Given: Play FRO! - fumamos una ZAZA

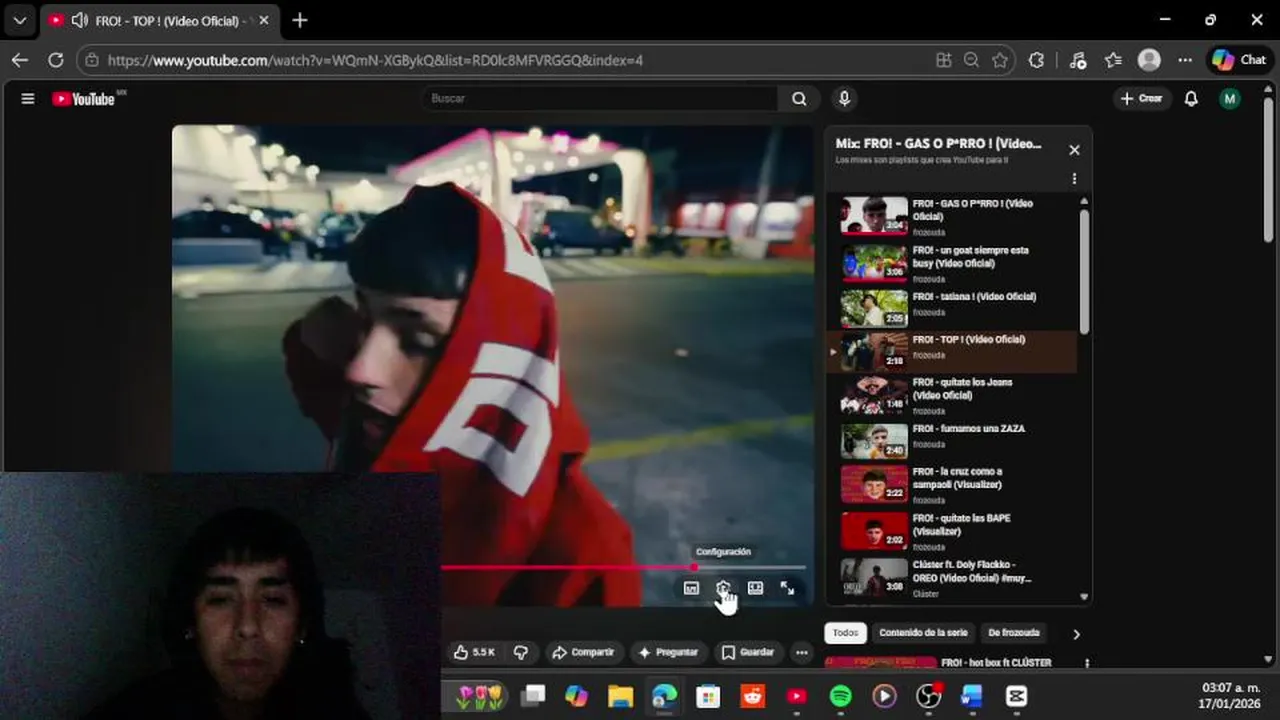Looking at the screenshot, I should (951, 440).
